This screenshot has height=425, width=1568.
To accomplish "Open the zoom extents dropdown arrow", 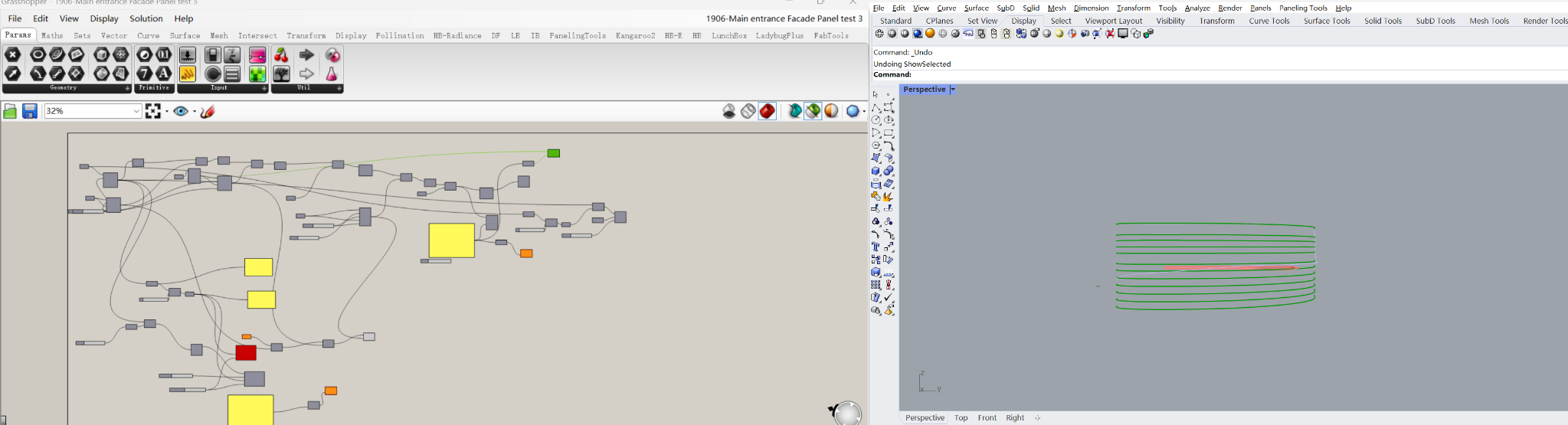I will [167, 111].
